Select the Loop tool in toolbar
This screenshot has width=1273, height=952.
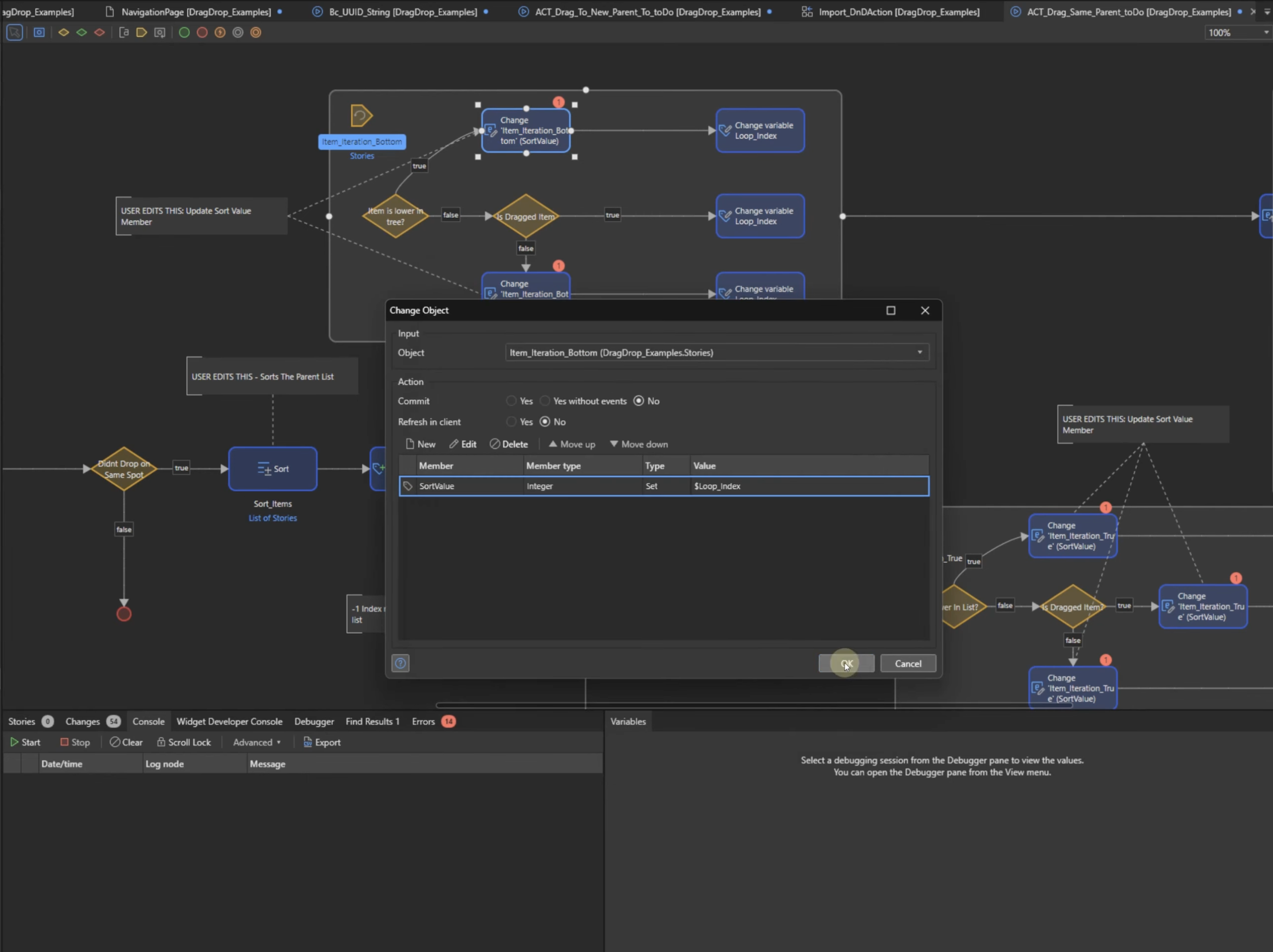click(x=160, y=32)
